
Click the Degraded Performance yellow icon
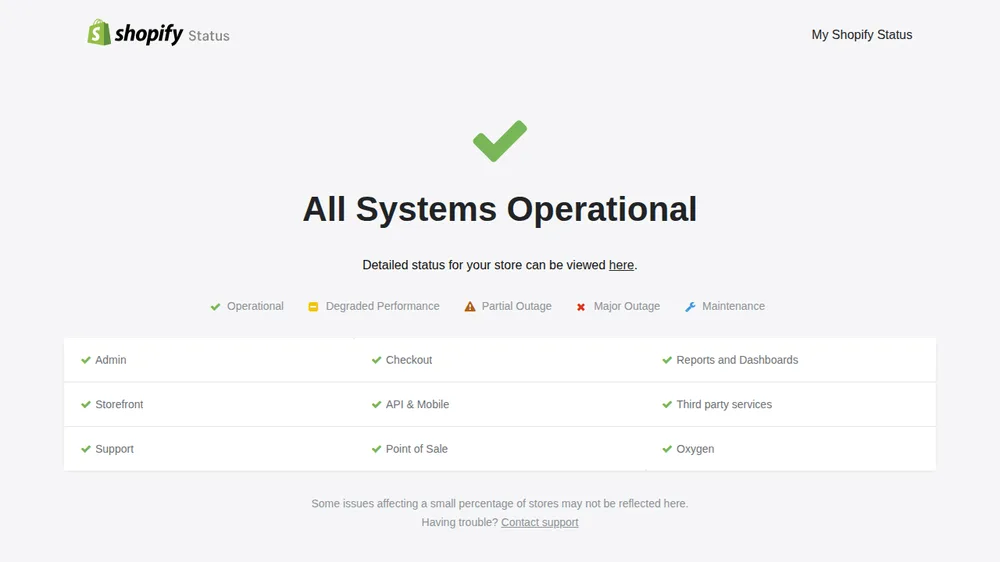tap(313, 307)
